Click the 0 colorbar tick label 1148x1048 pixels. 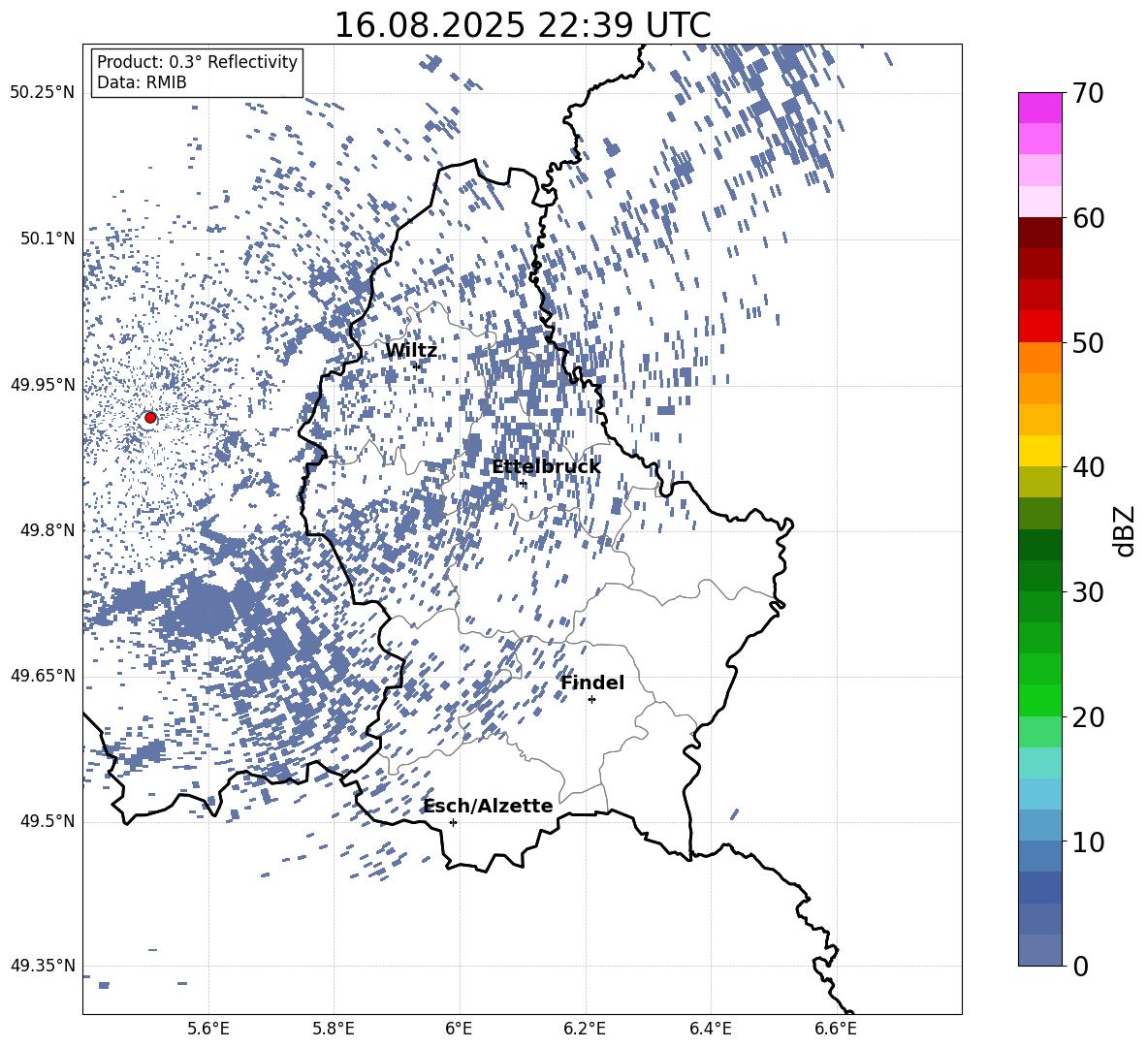coord(1080,966)
